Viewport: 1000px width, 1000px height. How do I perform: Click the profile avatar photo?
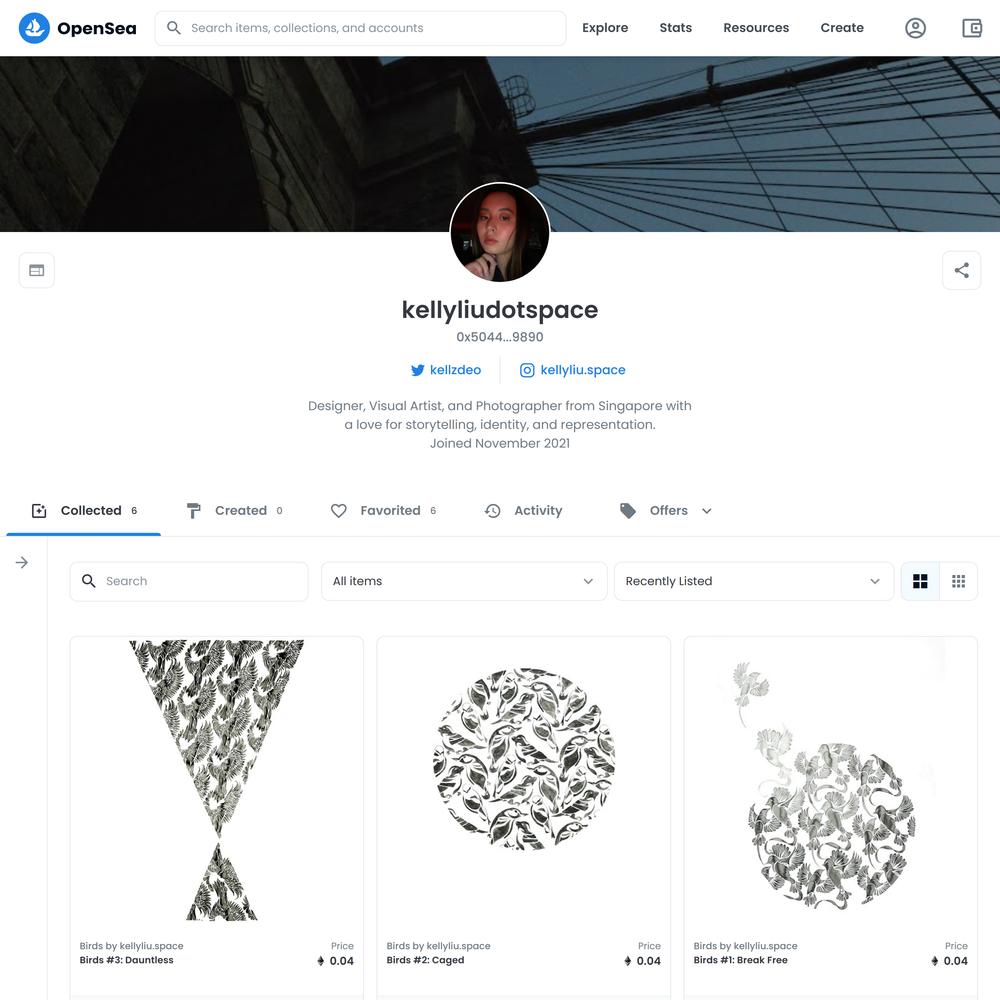pos(499,232)
